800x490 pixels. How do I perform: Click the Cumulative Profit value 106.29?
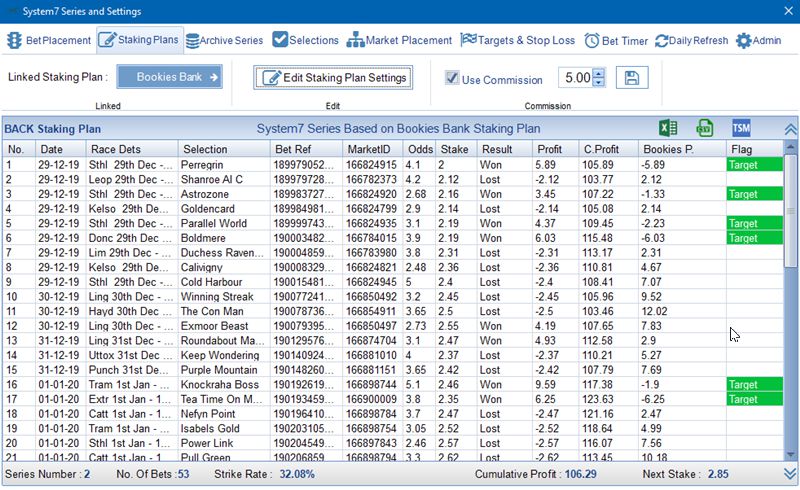(580, 474)
